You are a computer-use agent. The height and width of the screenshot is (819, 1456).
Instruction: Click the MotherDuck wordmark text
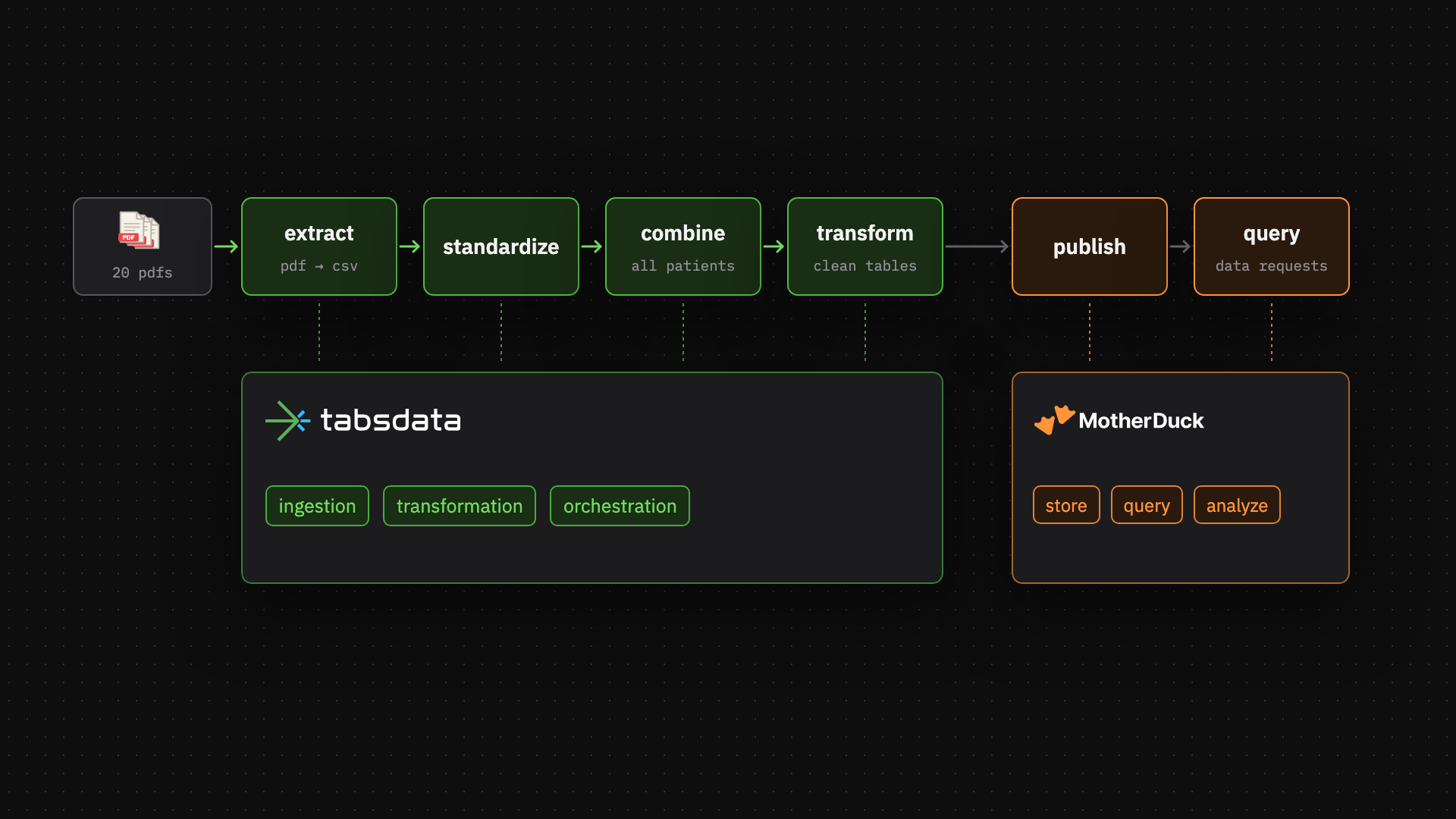point(1141,421)
